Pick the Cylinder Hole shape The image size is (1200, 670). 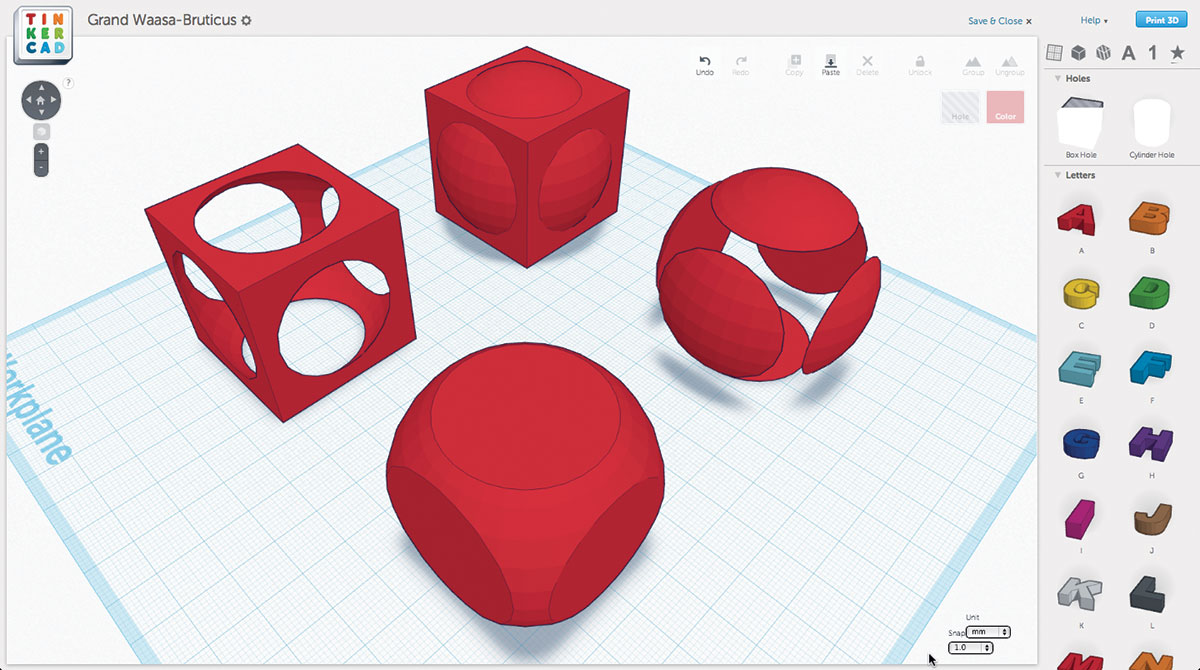[1152, 129]
